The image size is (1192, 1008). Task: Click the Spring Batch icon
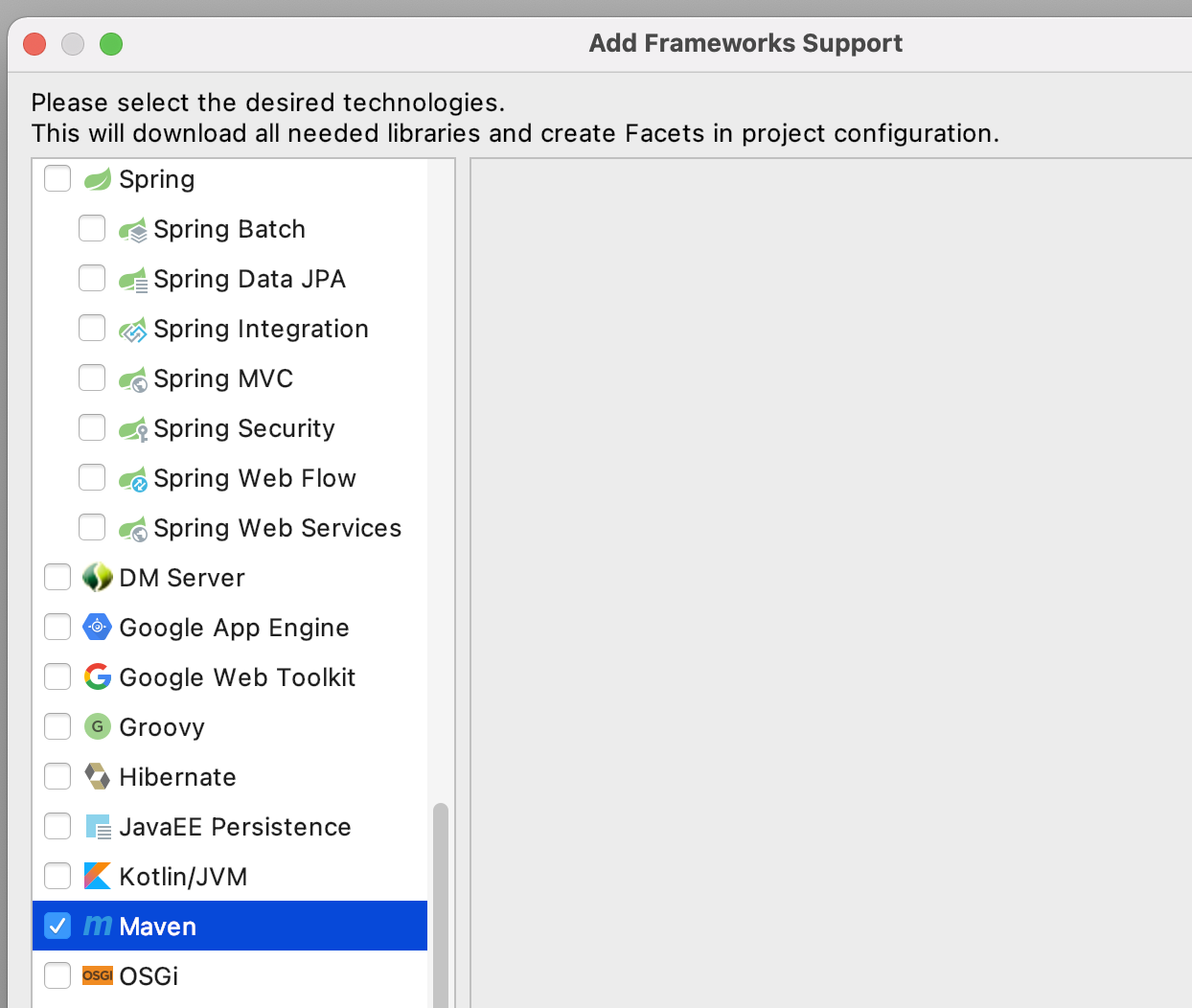pos(132,230)
